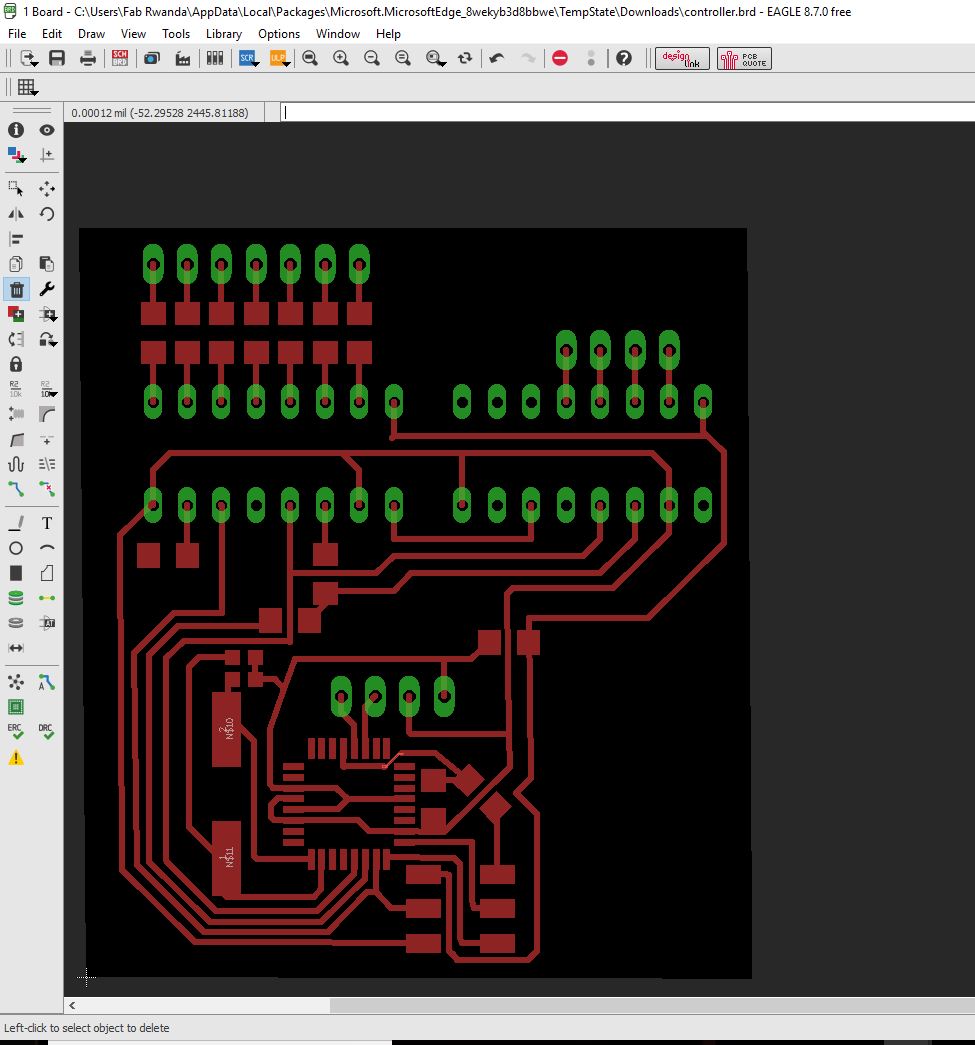Image resolution: width=975 pixels, height=1045 pixels.
Task: Save the board with the floppy disk icon
Action: (57, 59)
